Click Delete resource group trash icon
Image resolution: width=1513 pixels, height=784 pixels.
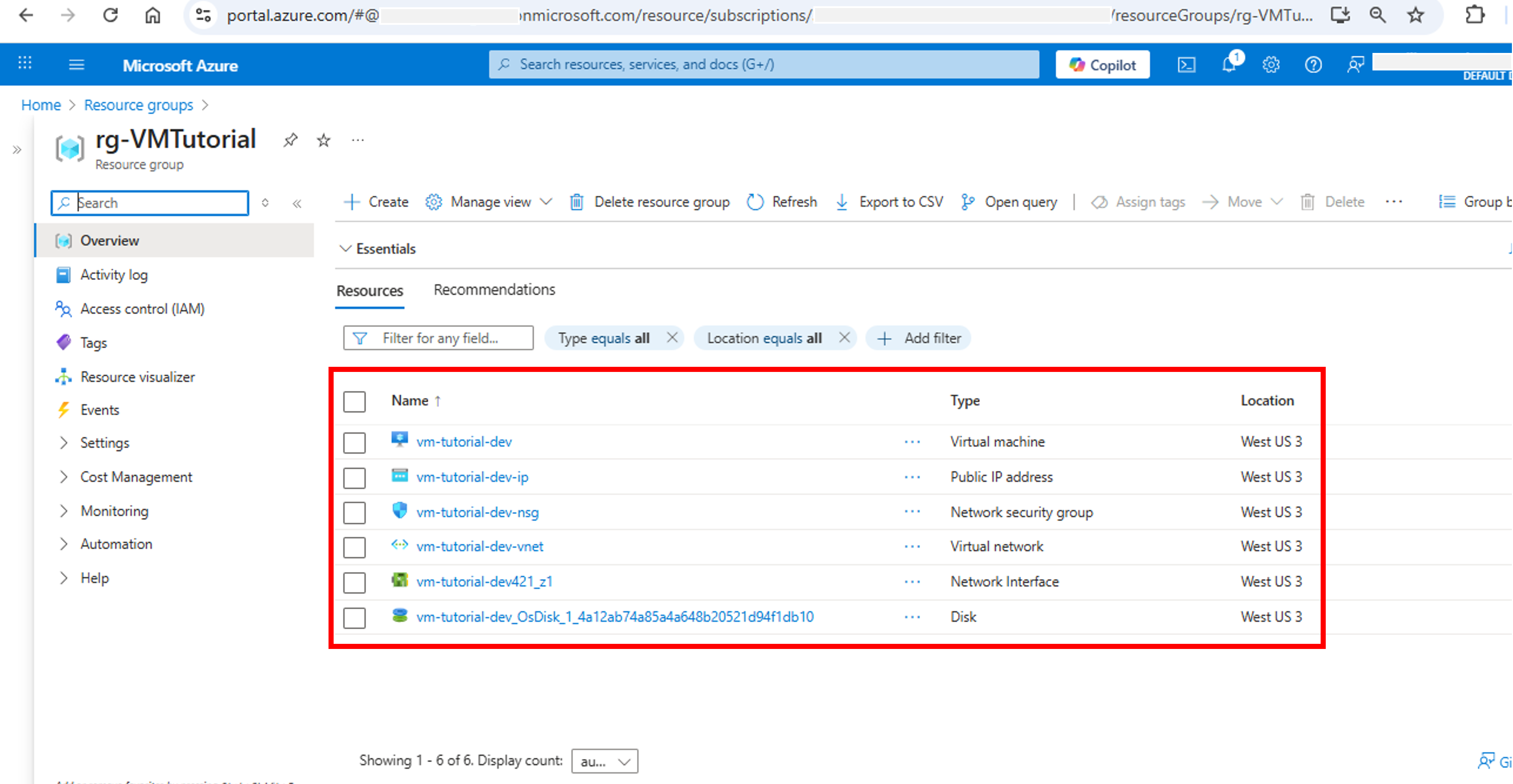pos(577,202)
